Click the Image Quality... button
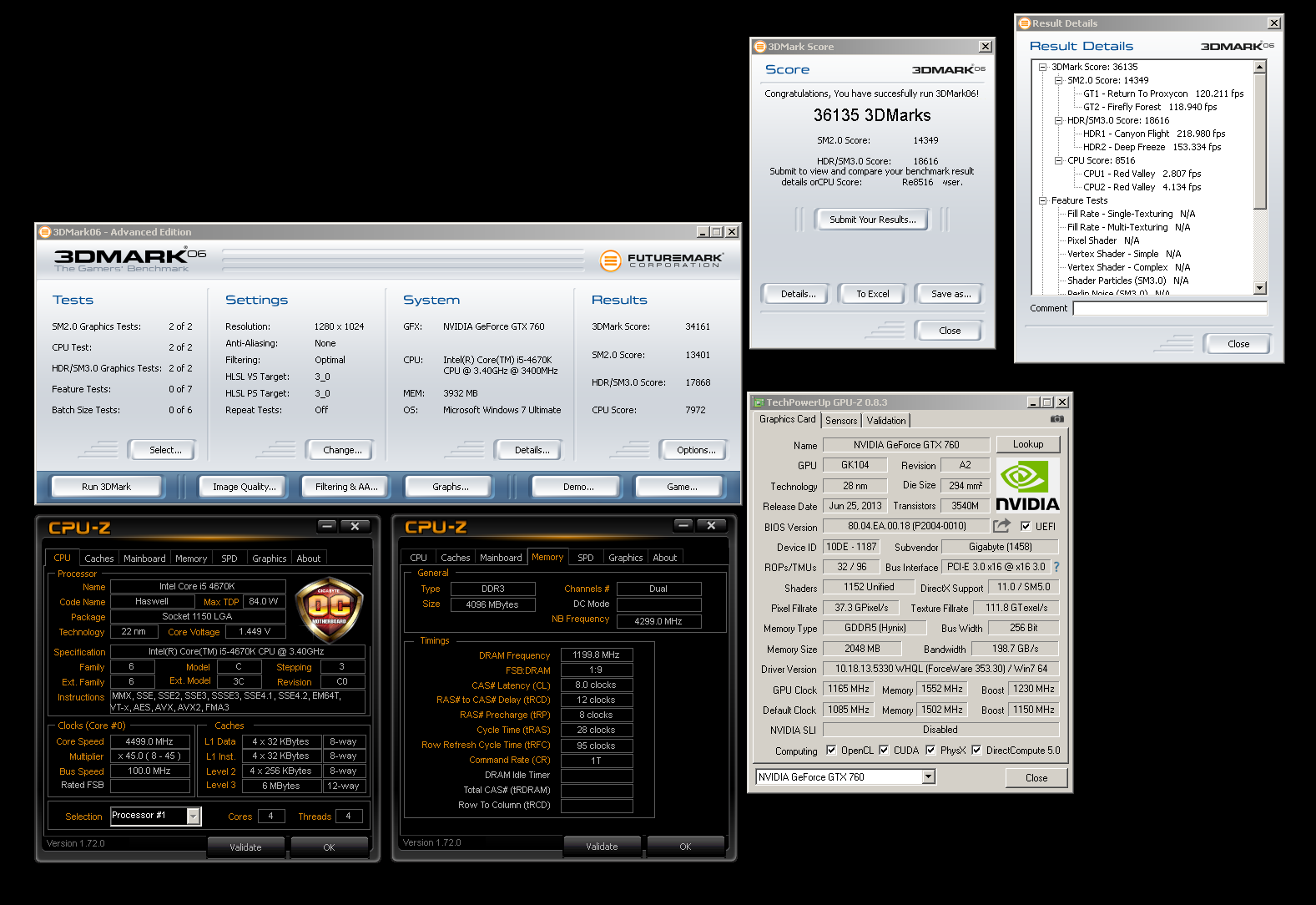Screen dimensions: 1316x905 click(x=244, y=487)
